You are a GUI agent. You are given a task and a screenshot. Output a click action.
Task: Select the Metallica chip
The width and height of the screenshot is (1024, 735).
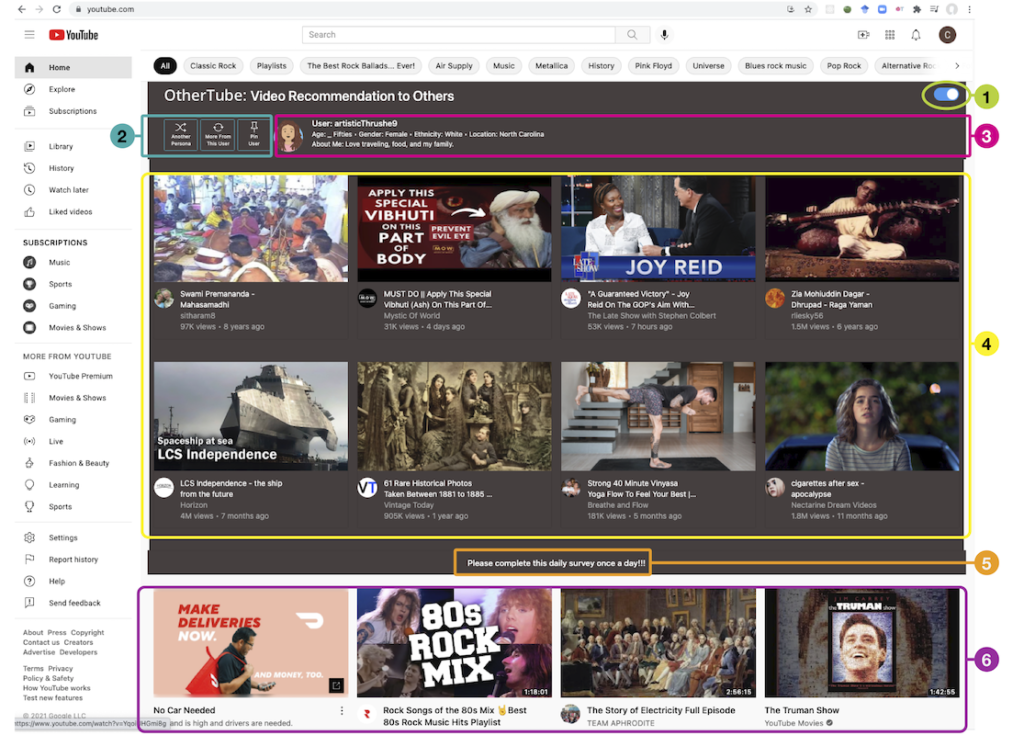(551, 65)
